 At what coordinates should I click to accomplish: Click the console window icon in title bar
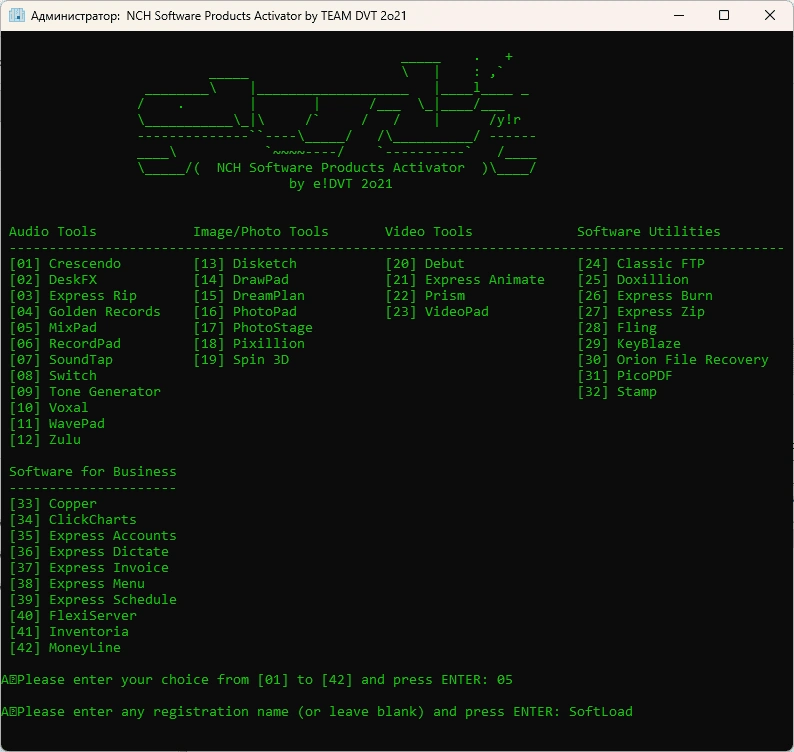(x=17, y=16)
